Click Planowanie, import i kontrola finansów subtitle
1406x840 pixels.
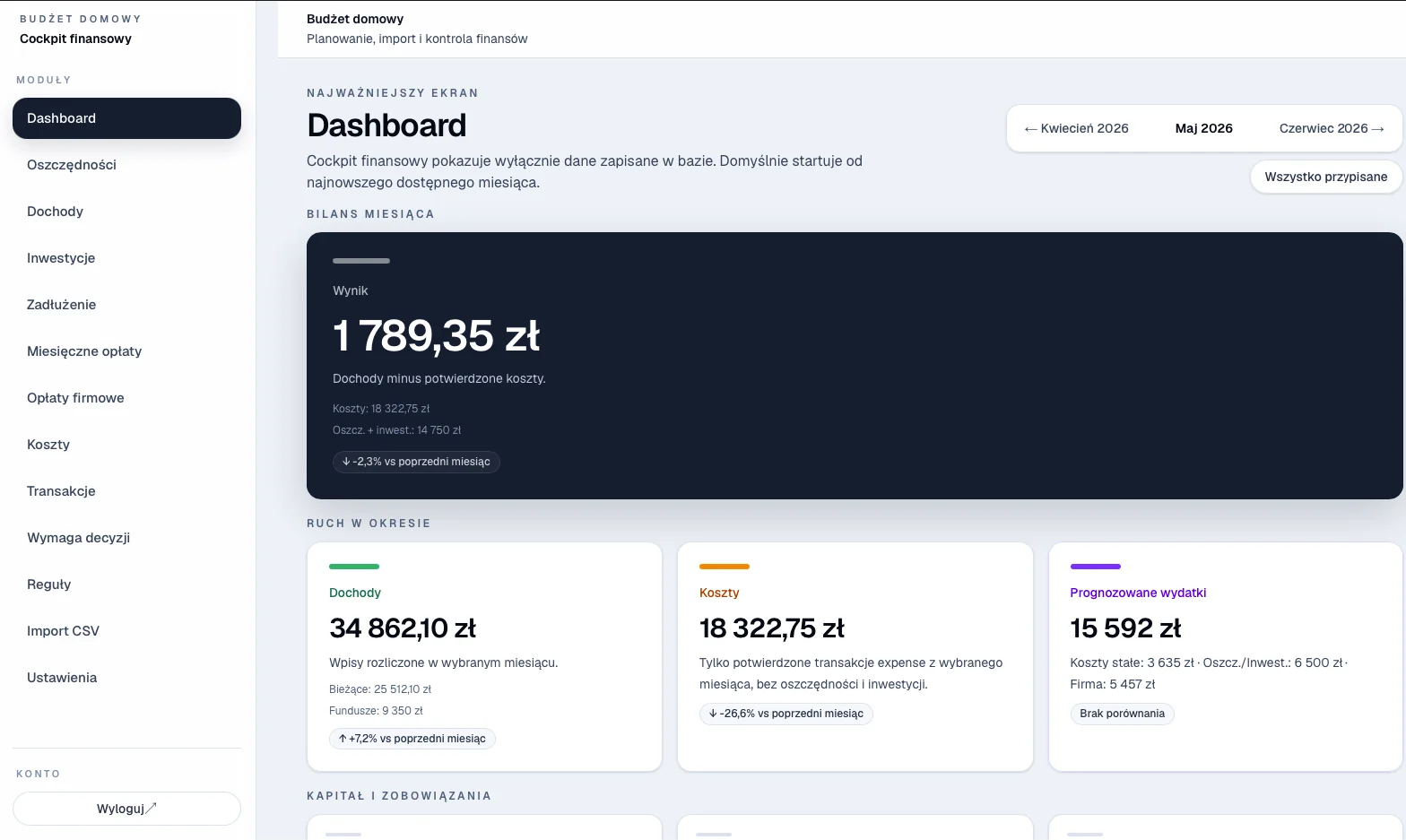(417, 39)
